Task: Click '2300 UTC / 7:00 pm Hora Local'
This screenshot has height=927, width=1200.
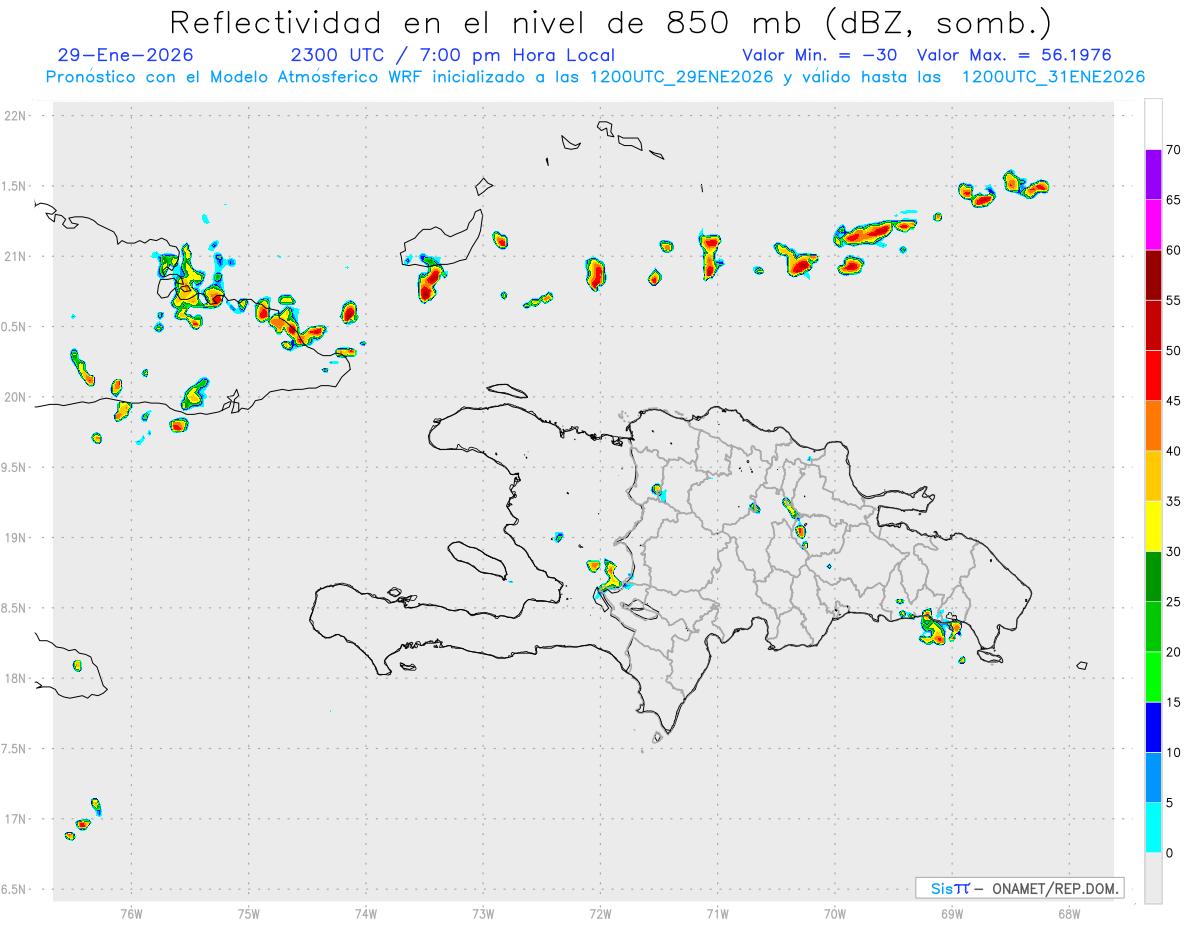Action: point(452,55)
